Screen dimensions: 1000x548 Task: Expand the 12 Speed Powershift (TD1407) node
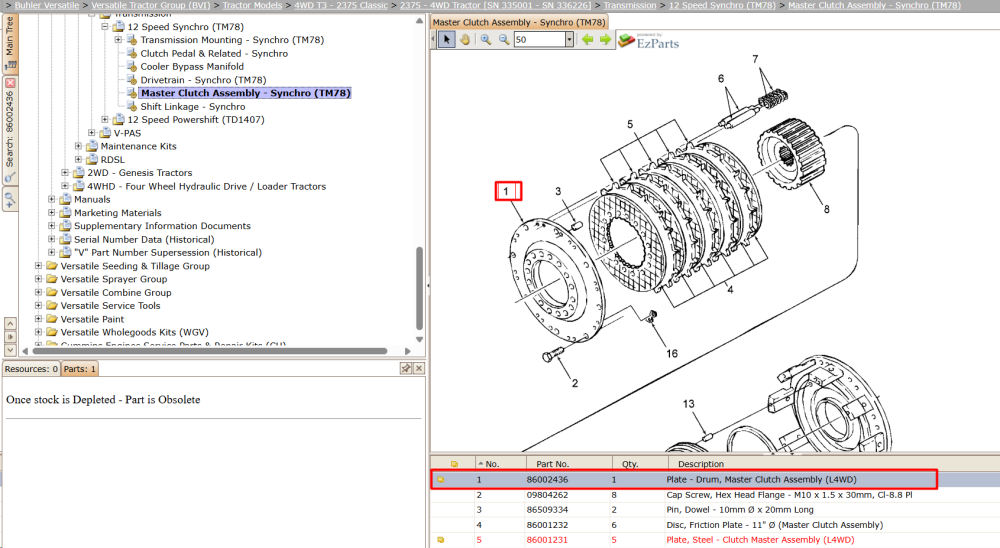[105, 119]
